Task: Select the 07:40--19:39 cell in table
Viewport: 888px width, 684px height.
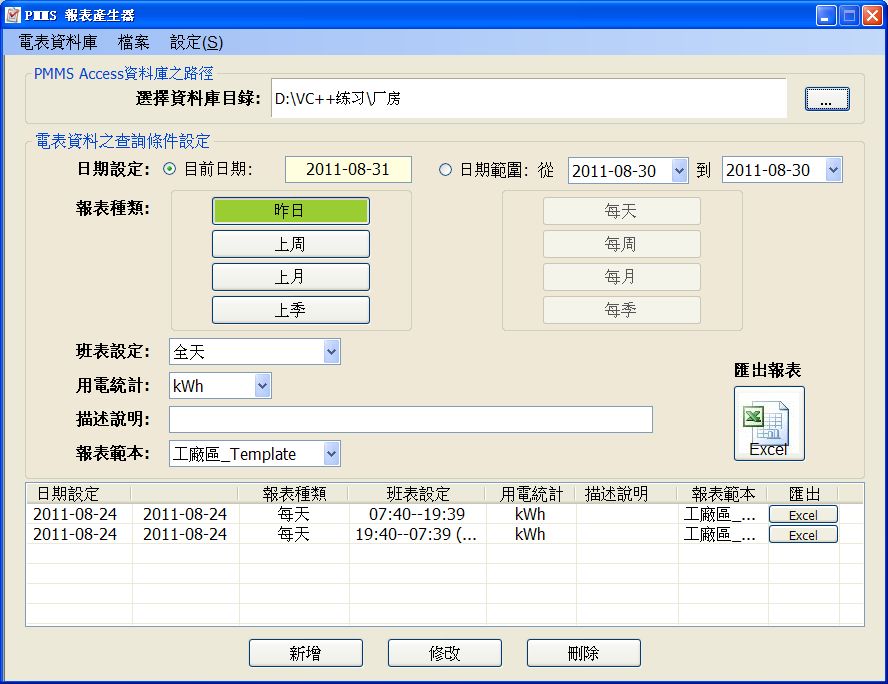Action: point(417,514)
